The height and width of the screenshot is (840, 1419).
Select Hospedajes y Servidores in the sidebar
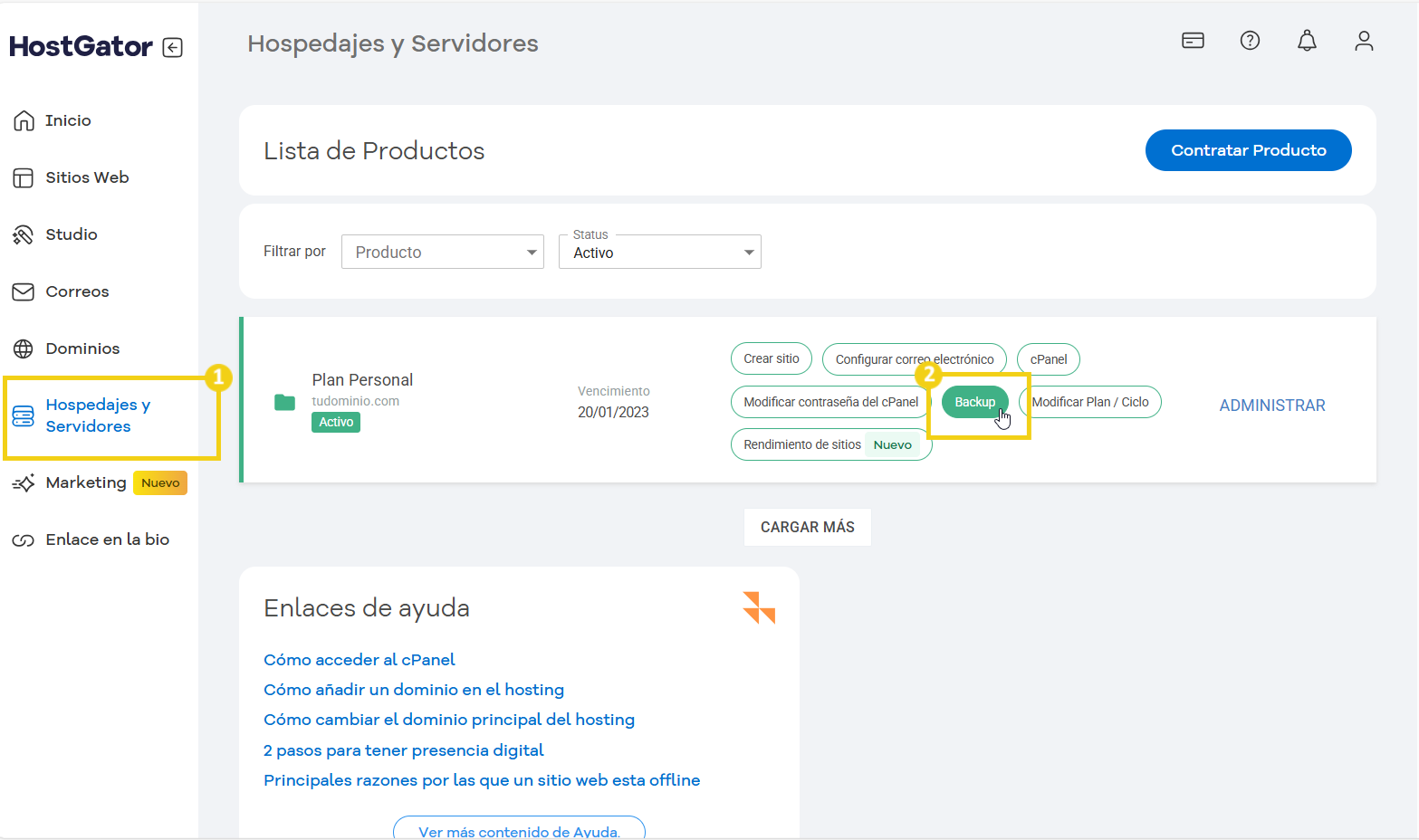pos(98,415)
